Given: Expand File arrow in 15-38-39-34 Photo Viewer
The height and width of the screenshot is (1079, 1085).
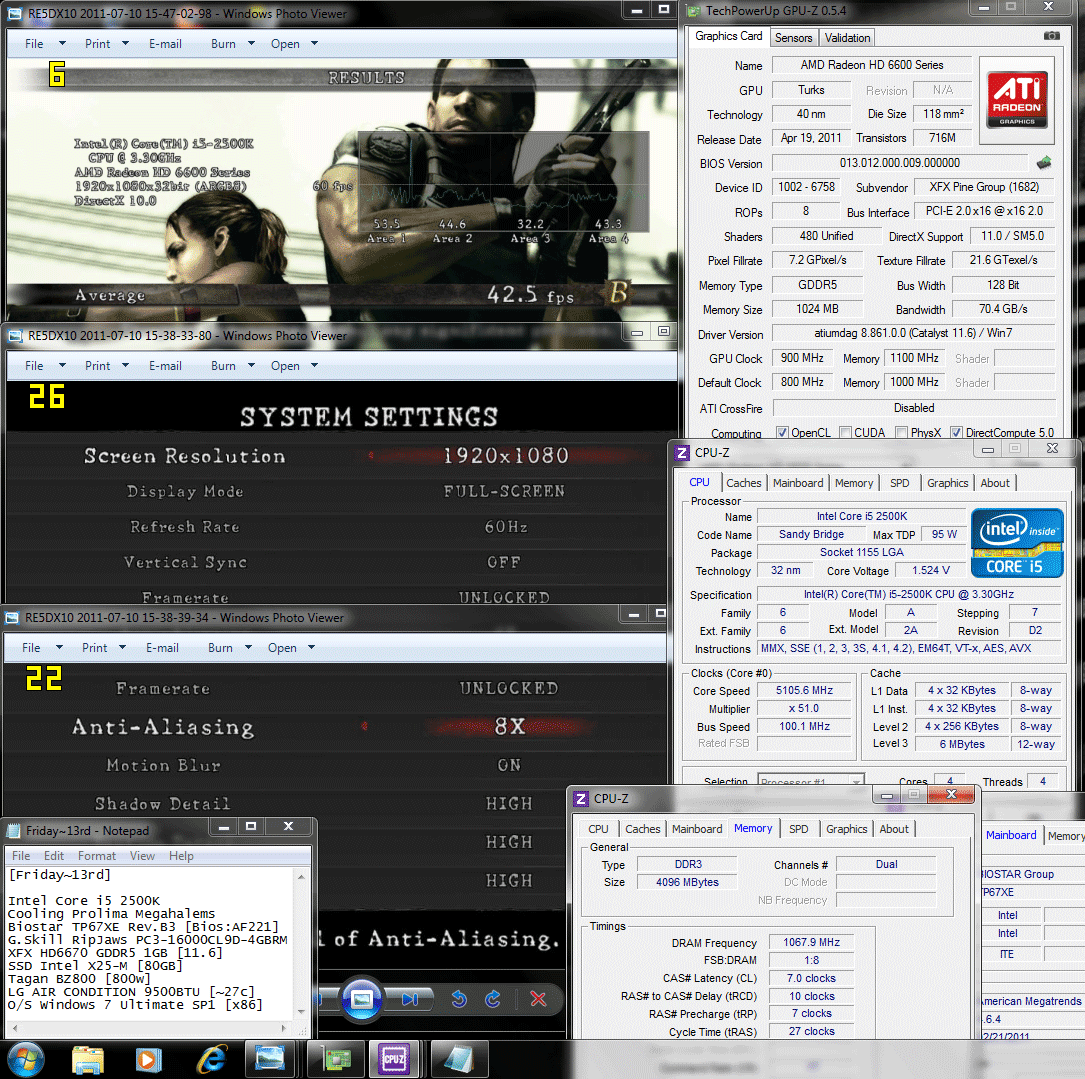Looking at the screenshot, I should 59,648.
